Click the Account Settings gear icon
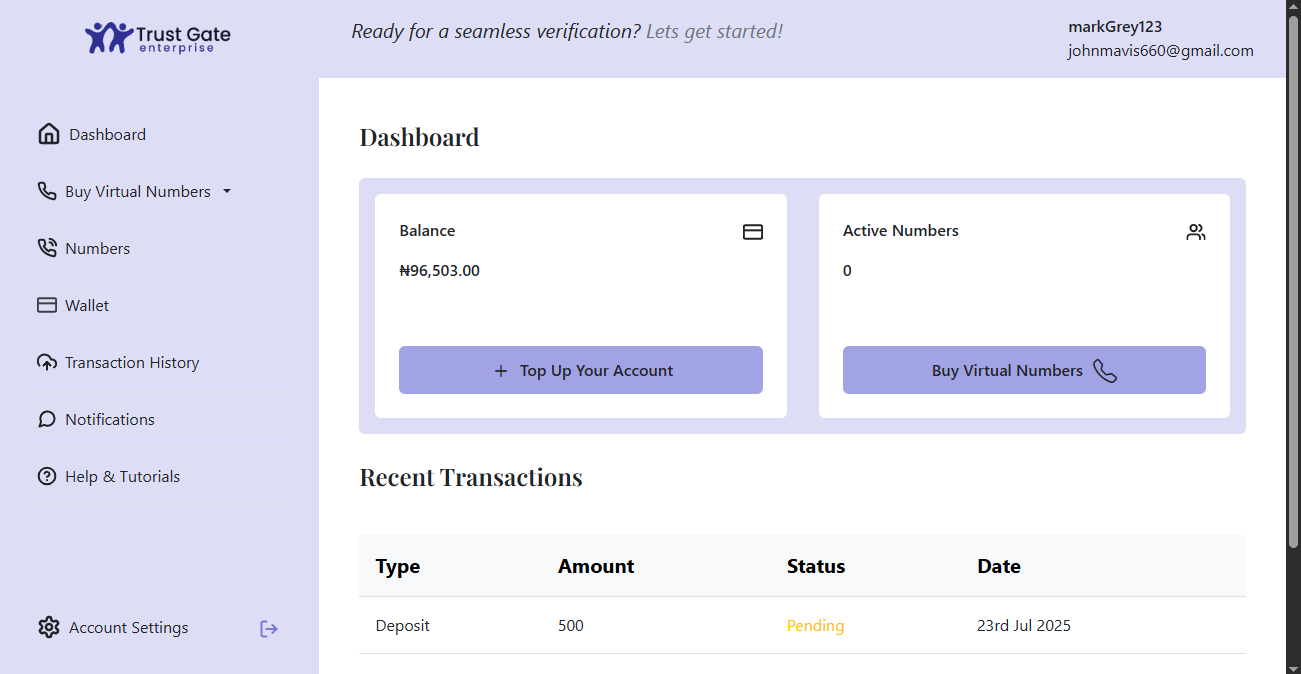The height and width of the screenshot is (674, 1301). [x=48, y=627]
